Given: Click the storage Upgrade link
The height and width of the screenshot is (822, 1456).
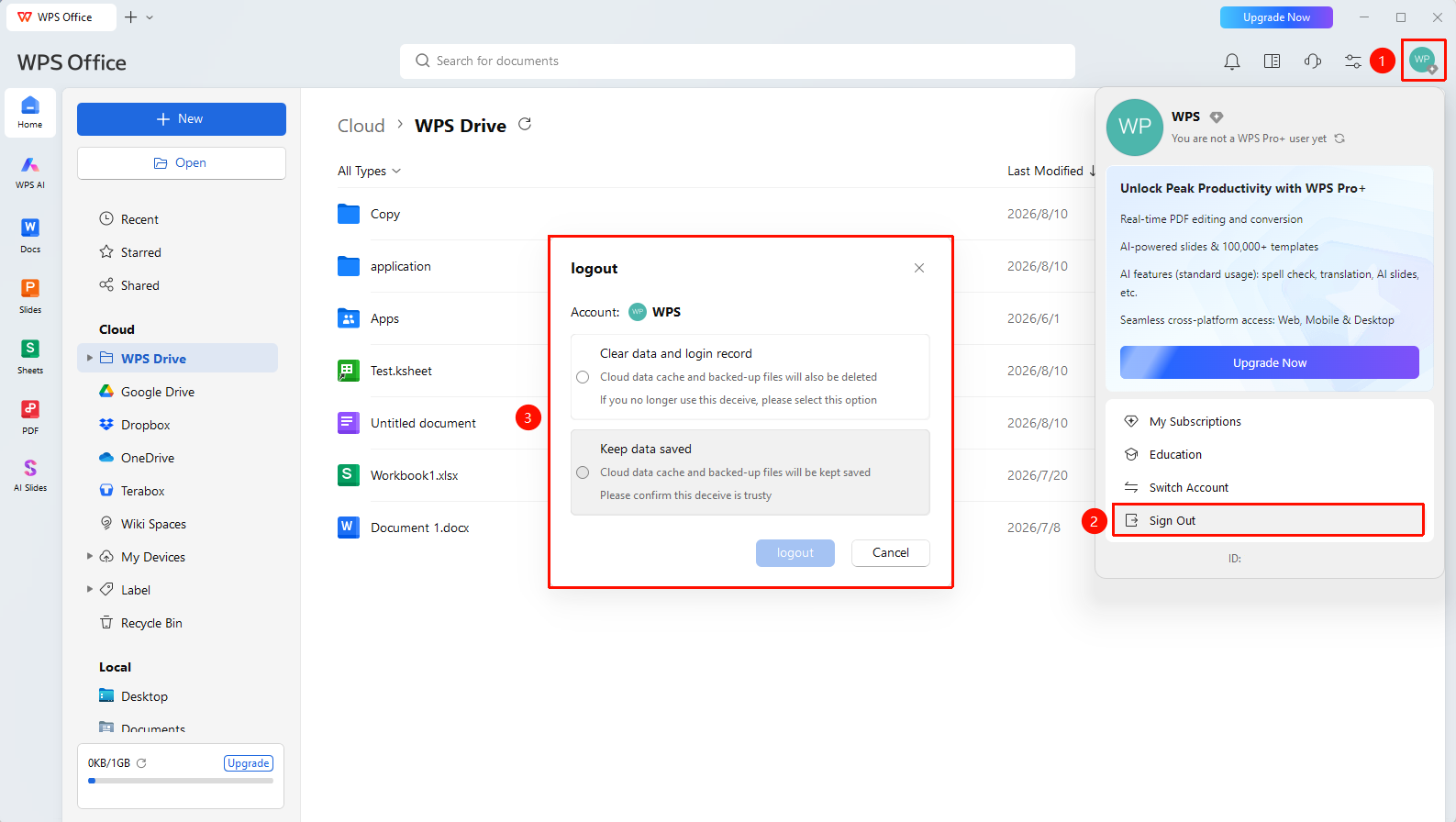Looking at the screenshot, I should tap(249, 763).
